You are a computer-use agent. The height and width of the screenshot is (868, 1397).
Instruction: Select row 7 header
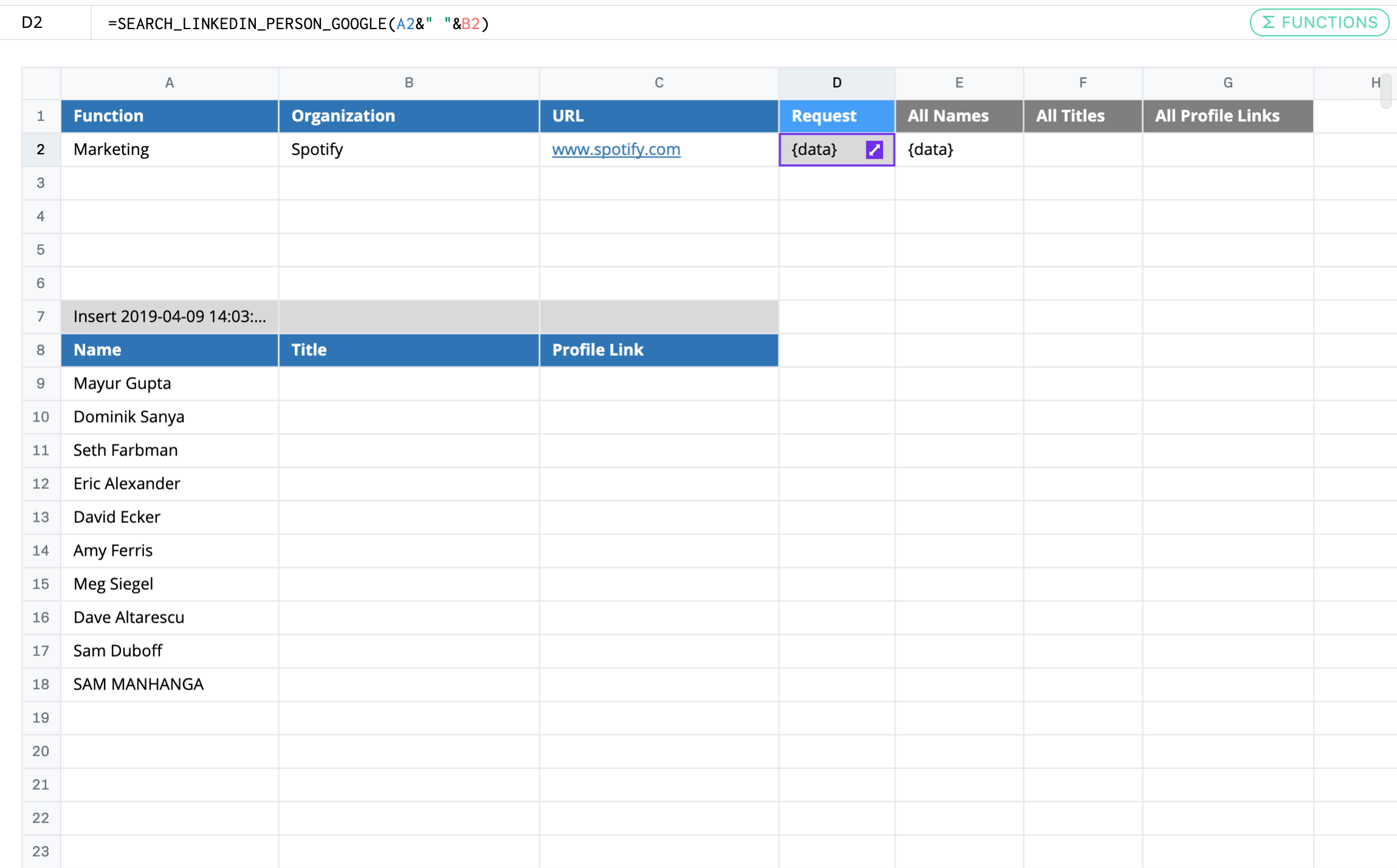tap(41, 316)
